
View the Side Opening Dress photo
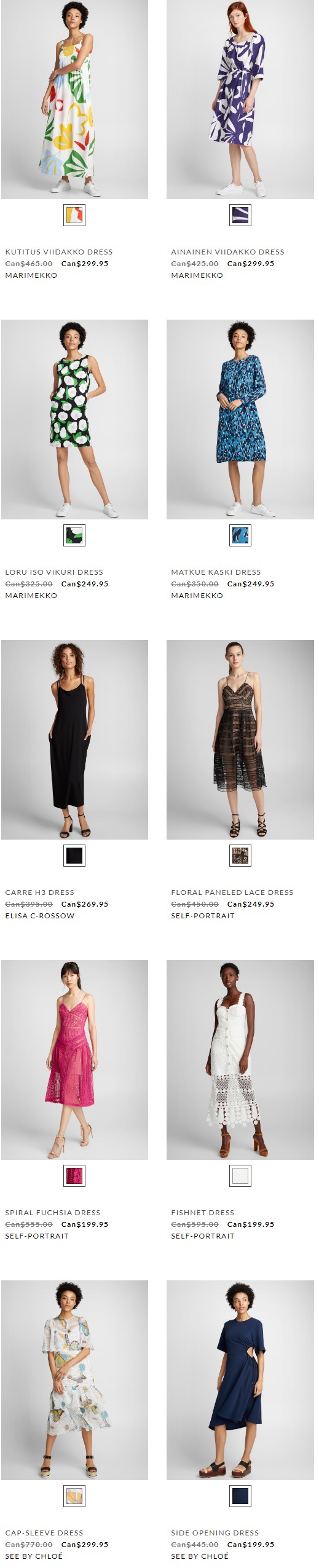click(x=240, y=1380)
